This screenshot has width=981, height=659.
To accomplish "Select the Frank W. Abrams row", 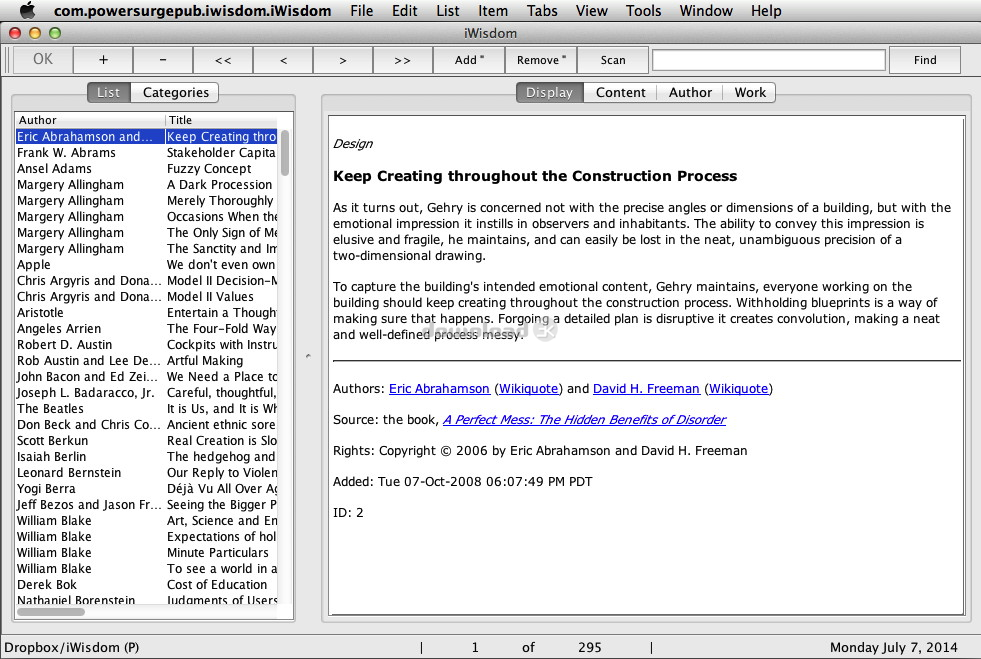I will click(146, 153).
